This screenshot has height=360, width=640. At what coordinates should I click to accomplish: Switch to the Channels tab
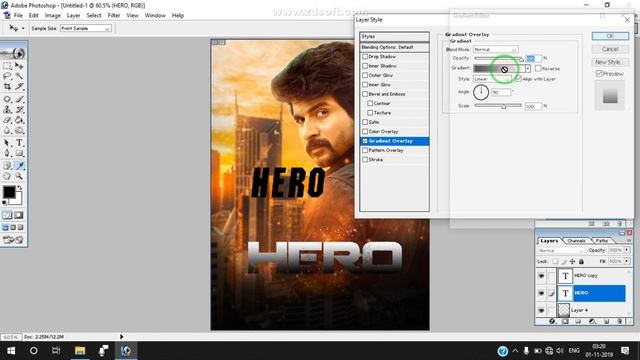point(576,240)
